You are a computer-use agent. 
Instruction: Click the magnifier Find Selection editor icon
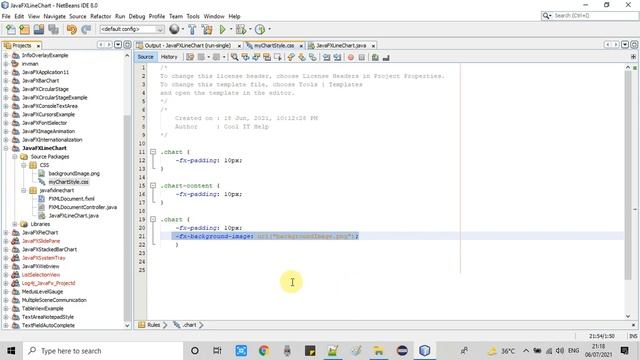(x=234, y=57)
